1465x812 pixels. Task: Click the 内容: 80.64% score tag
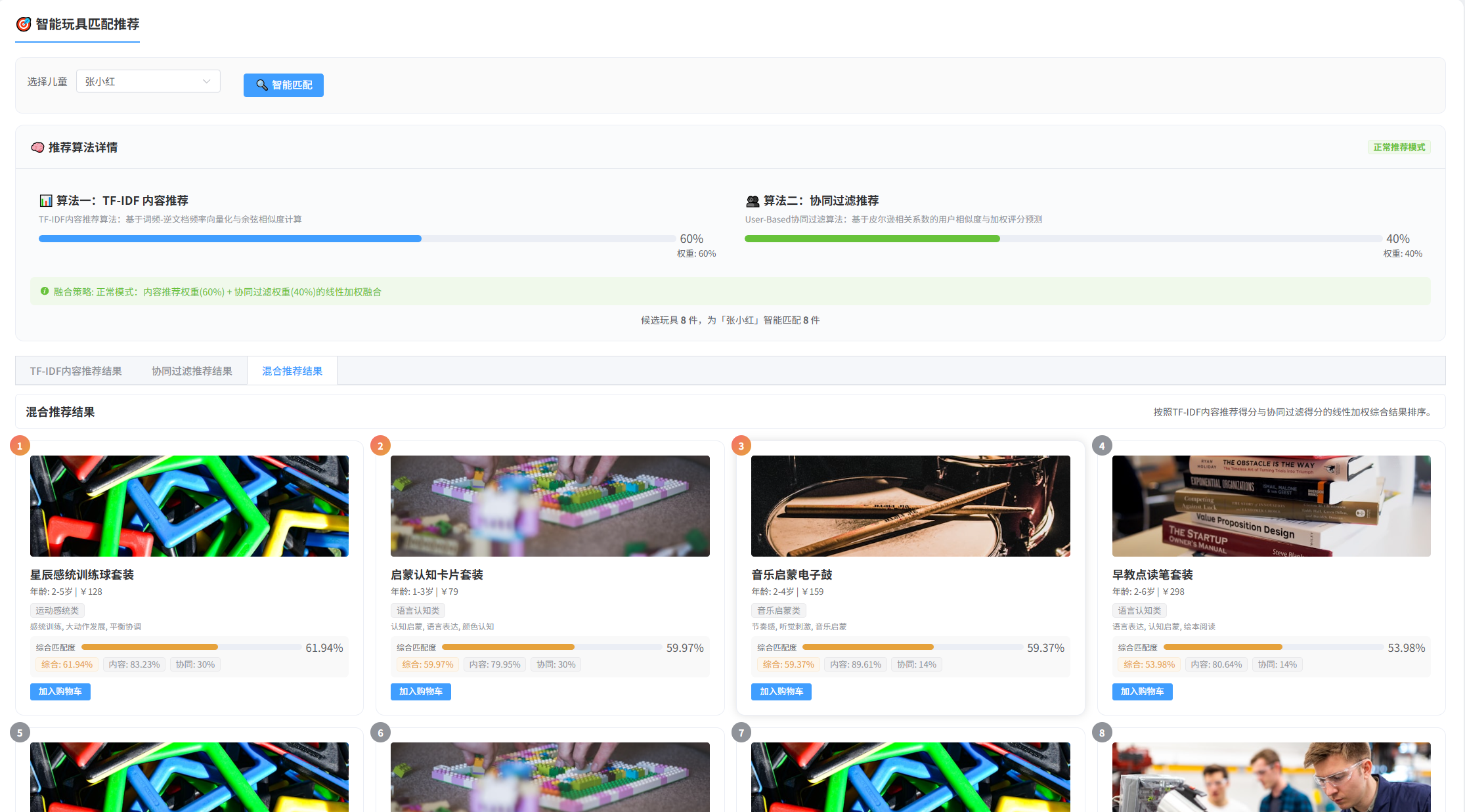click(1217, 664)
